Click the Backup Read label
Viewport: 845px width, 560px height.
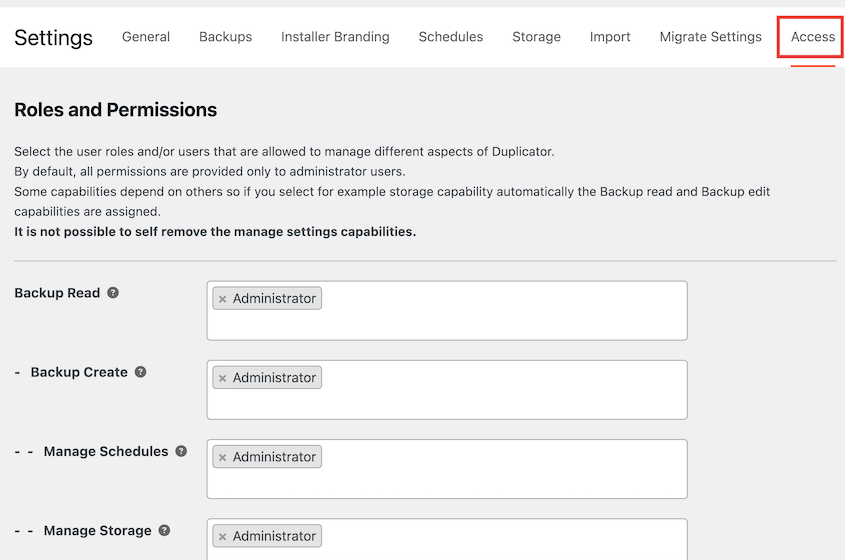pyautogui.click(x=57, y=293)
